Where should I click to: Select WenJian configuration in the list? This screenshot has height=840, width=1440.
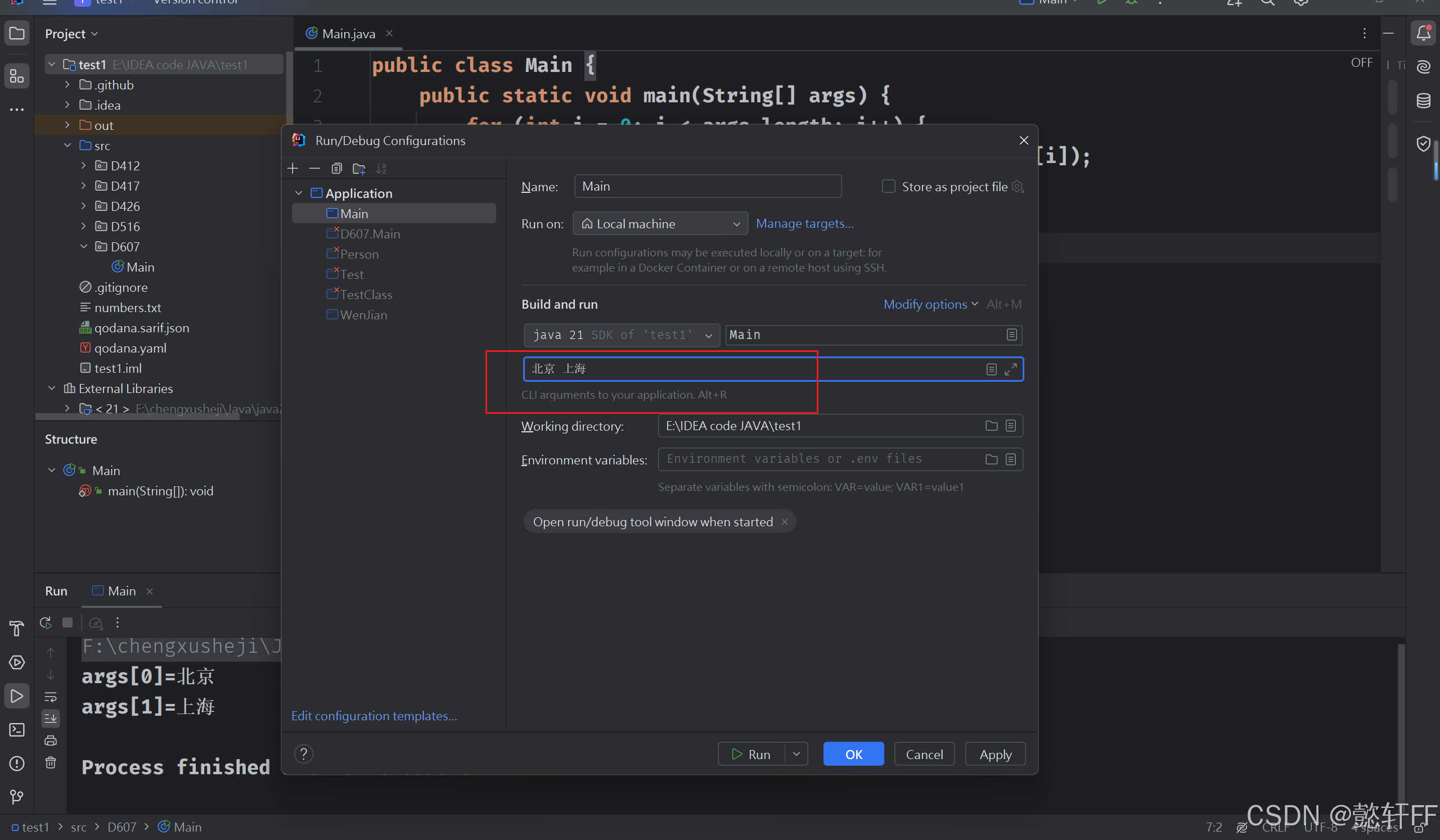363,315
